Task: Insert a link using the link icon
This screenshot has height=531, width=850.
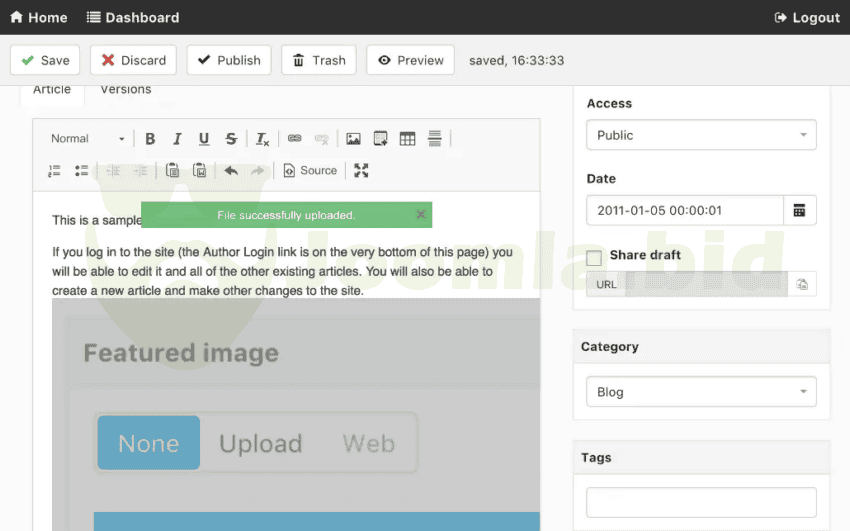Action: tap(294, 139)
